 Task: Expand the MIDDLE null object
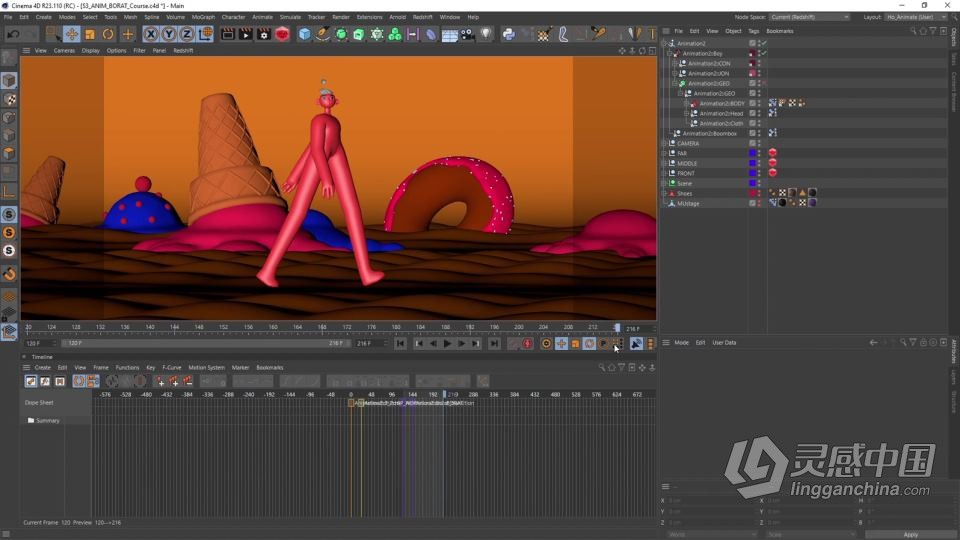click(x=664, y=163)
